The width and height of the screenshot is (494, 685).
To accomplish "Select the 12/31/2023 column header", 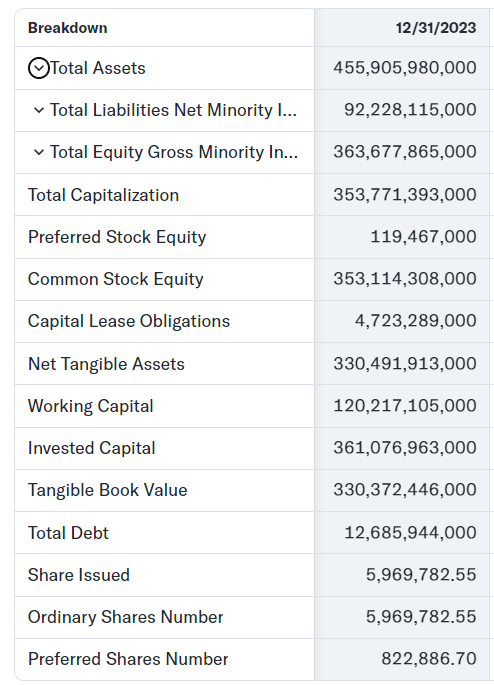I will (435, 28).
